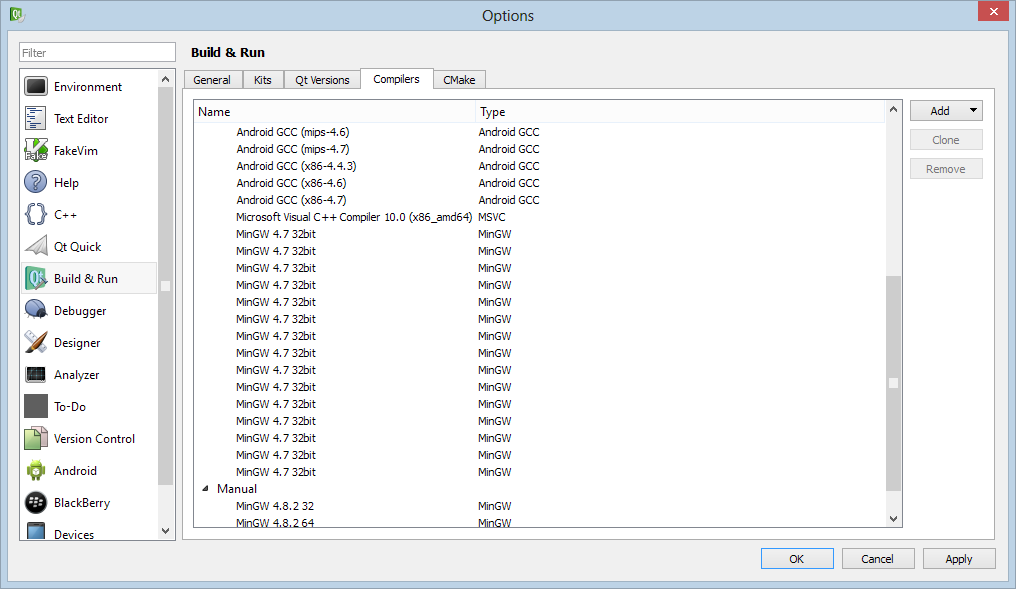Open the Text Editor settings icon
The image size is (1016, 589).
coord(36,119)
